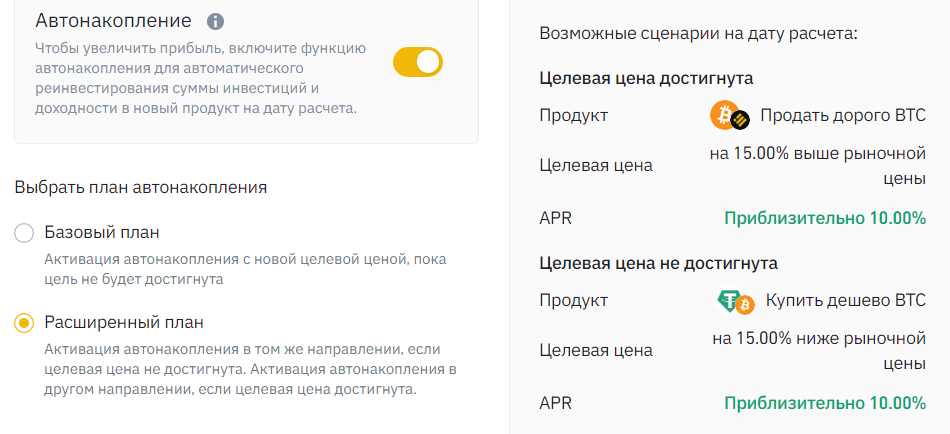Click the Расширенный план label text
The height and width of the screenshot is (434, 950).
125,322
